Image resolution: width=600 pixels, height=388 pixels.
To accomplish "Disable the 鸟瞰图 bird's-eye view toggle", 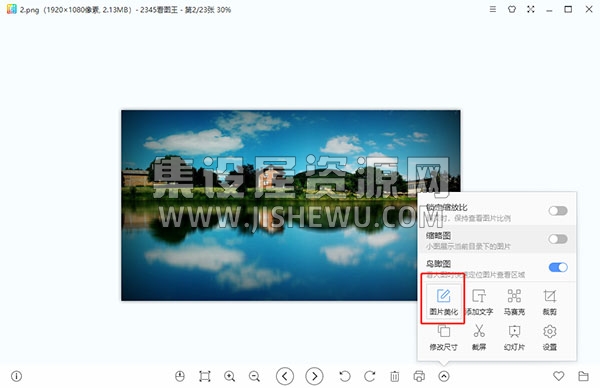I will click(x=558, y=267).
